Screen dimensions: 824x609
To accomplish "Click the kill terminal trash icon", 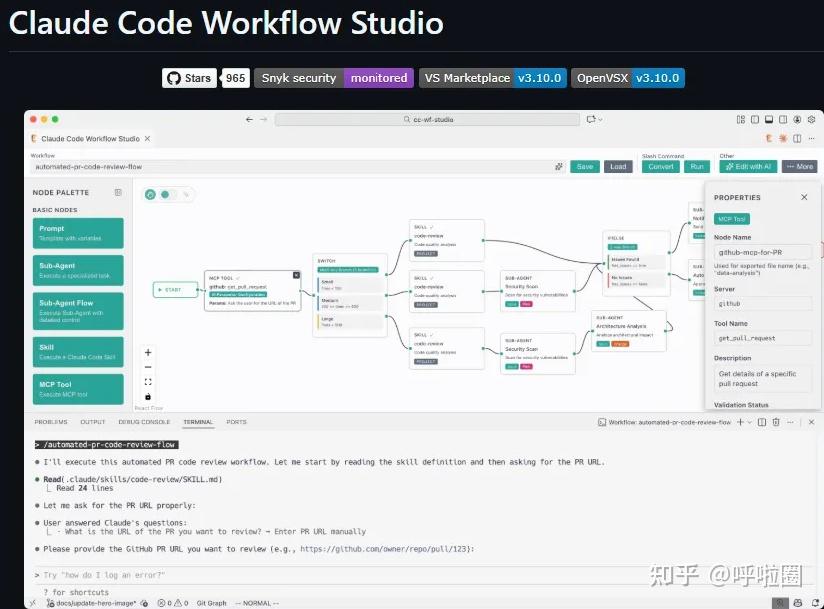I will pyautogui.click(x=776, y=422).
